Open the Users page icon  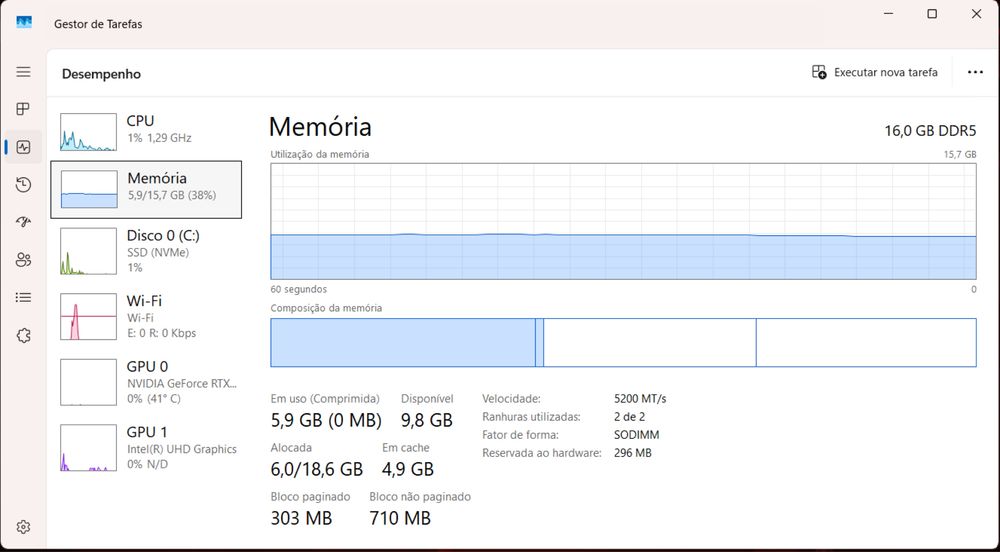pos(24,260)
